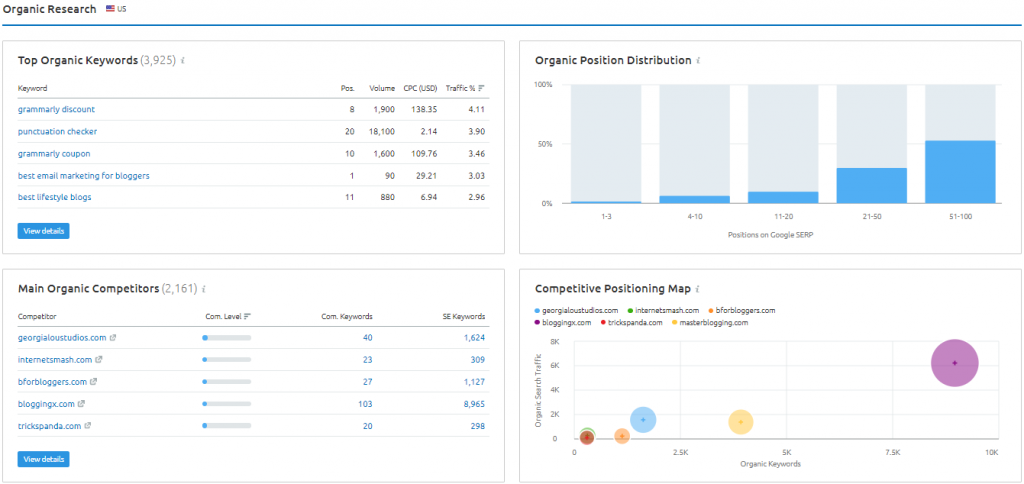
Task: Open external link icon next to trickspanda.com
Action: [x=86, y=426]
